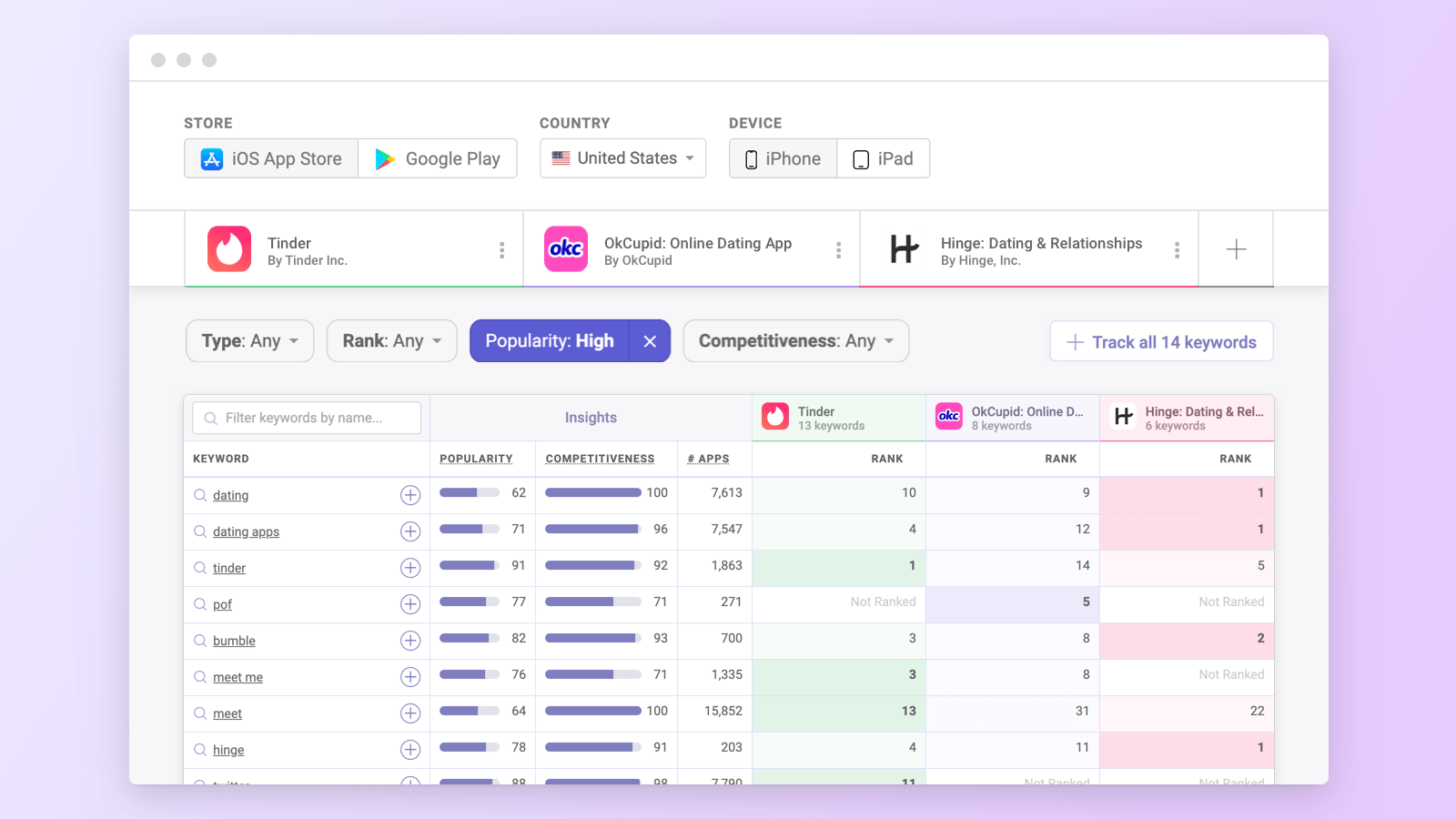Expand the Competitiveness: Any filter
The height and width of the screenshot is (819, 1456).
pyautogui.click(x=796, y=341)
